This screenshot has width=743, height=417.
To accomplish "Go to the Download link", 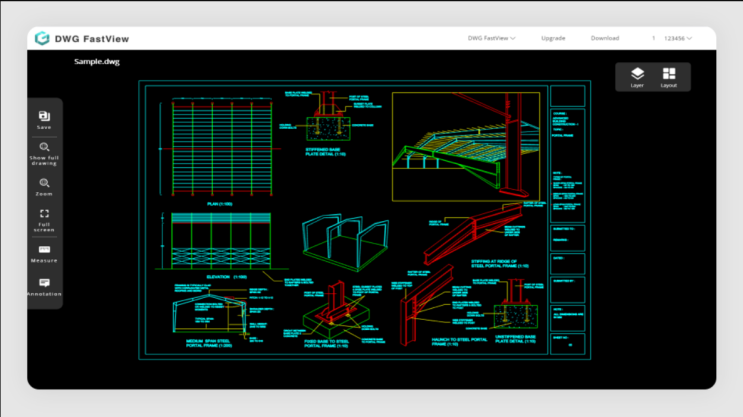I will click(x=604, y=38).
